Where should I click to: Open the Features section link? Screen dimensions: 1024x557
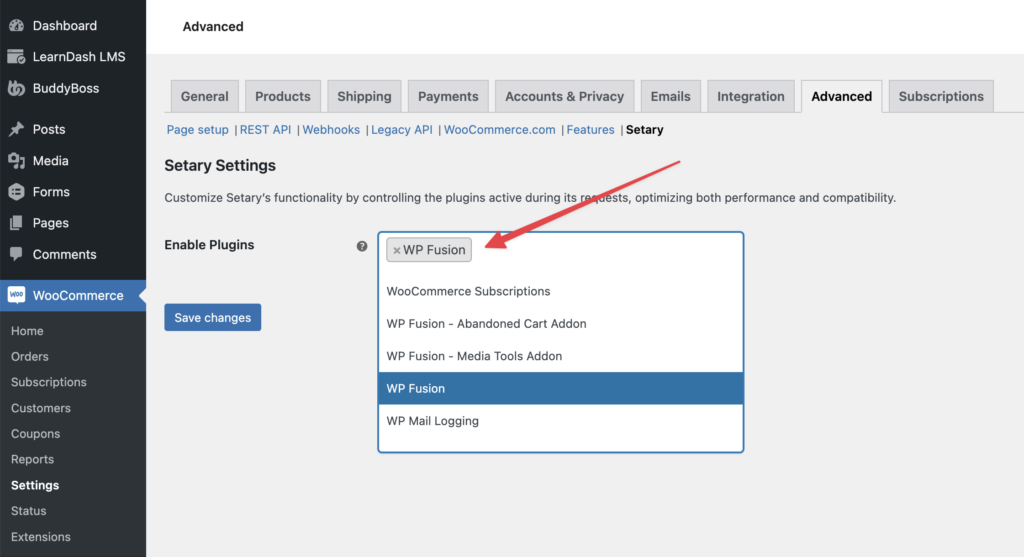590,129
